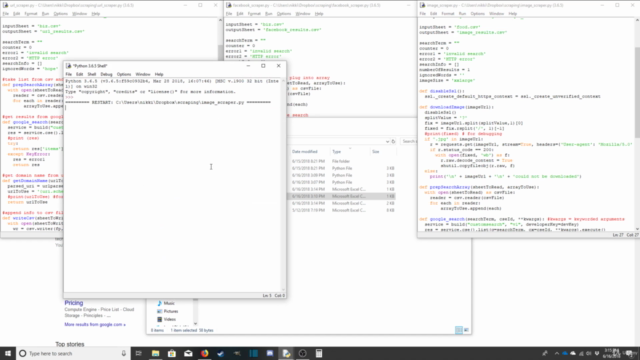Open Options menu in facebook_scraper.py window

tap(284, 14)
